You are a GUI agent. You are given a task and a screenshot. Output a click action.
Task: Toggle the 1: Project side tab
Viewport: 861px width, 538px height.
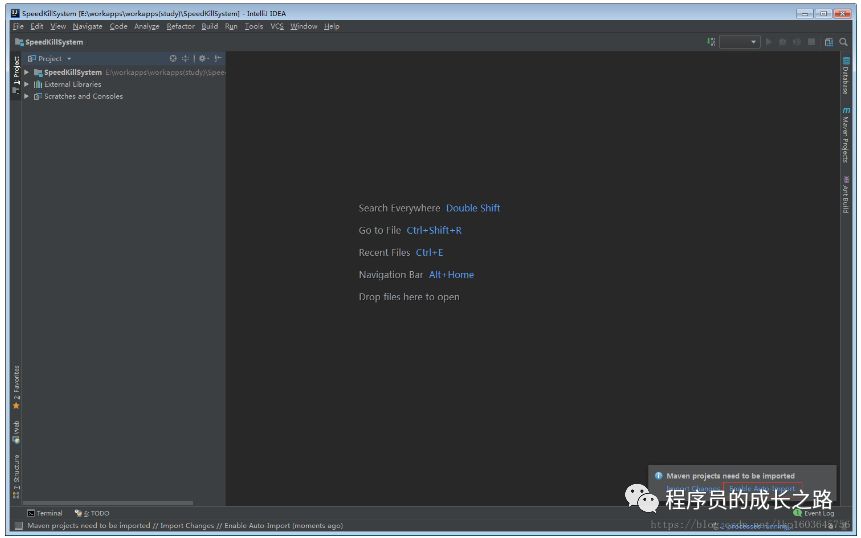[x=16, y=75]
